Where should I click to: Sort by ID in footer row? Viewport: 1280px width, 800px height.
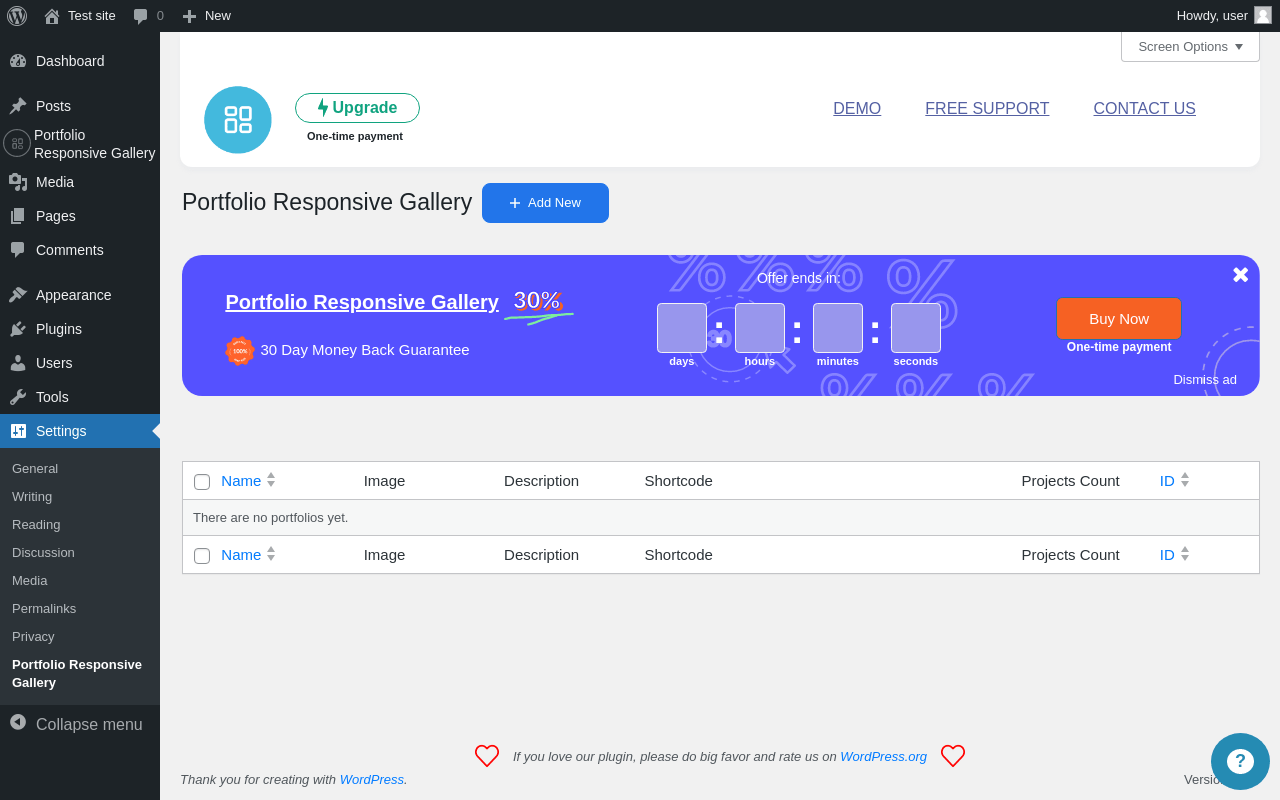(x=1174, y=555)
